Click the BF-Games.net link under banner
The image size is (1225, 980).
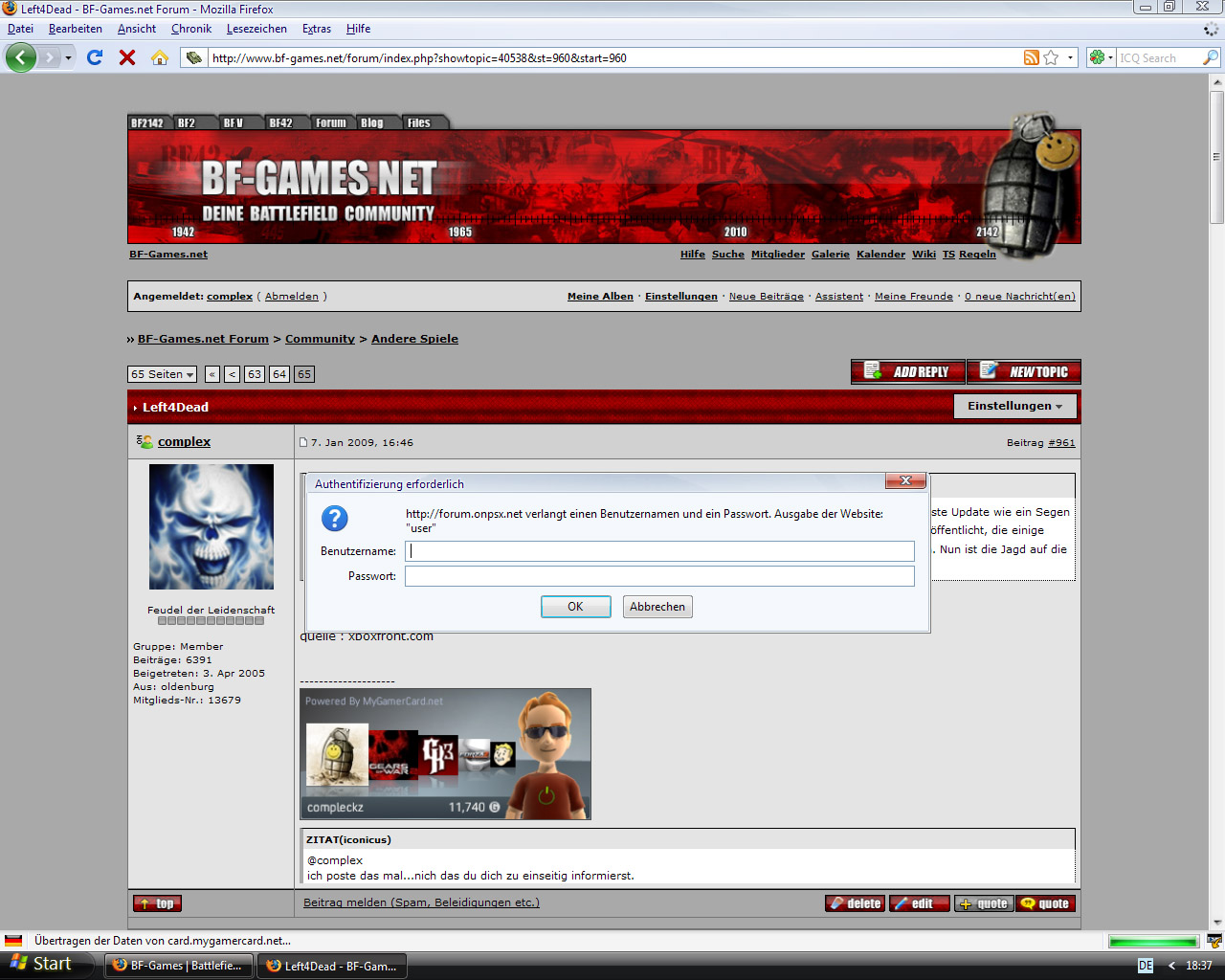pos(168,255)
